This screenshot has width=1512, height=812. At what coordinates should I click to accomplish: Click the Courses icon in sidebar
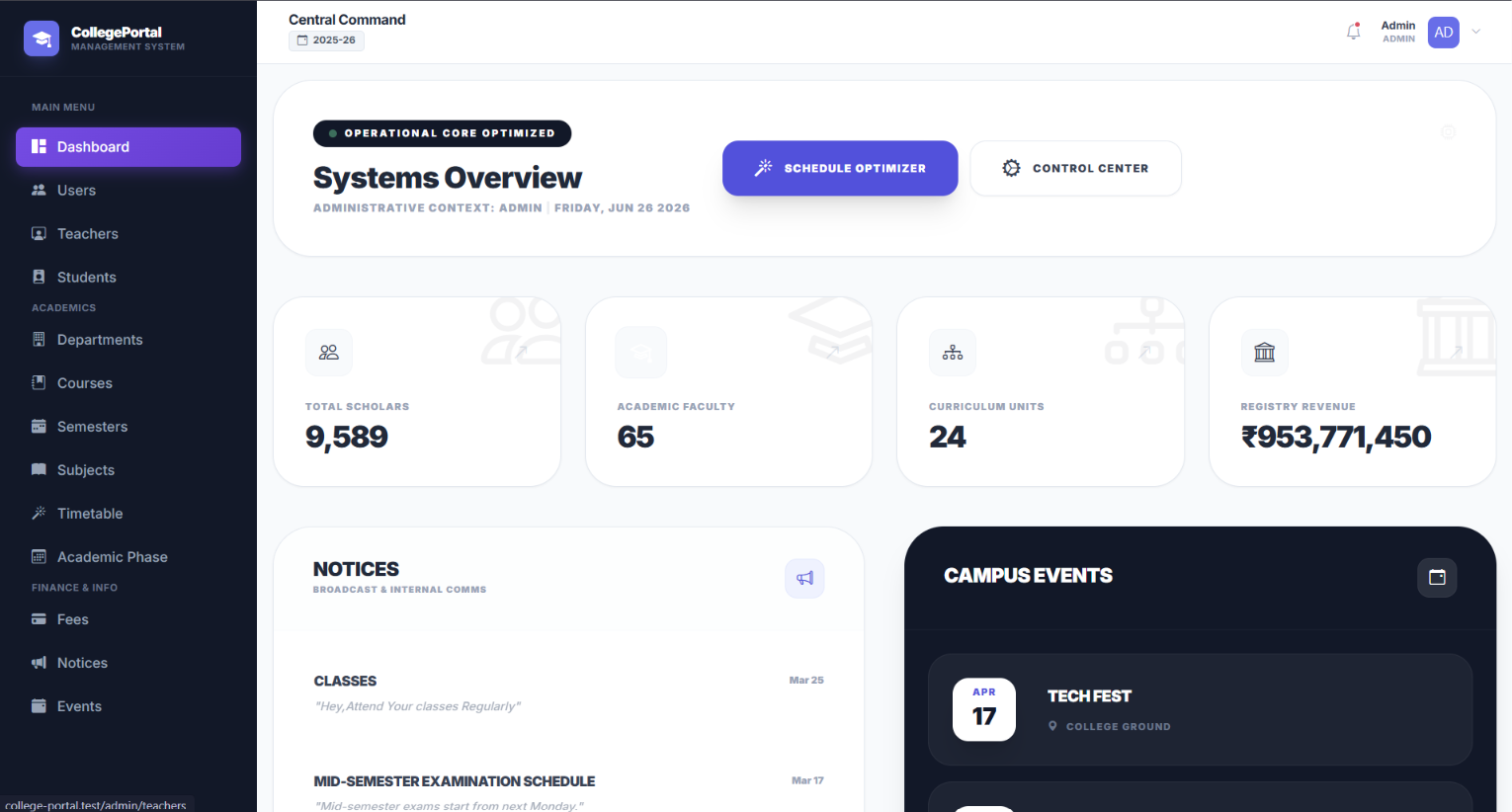click(x=39, y=383)
